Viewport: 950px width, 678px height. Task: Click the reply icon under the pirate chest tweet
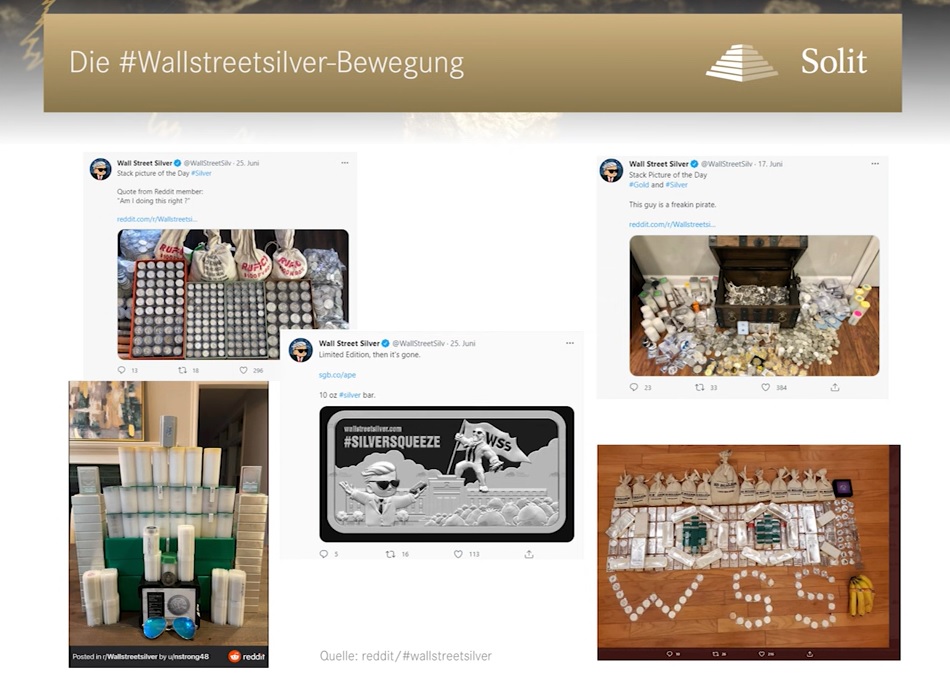pyautogui.click(x=634, y=387)
